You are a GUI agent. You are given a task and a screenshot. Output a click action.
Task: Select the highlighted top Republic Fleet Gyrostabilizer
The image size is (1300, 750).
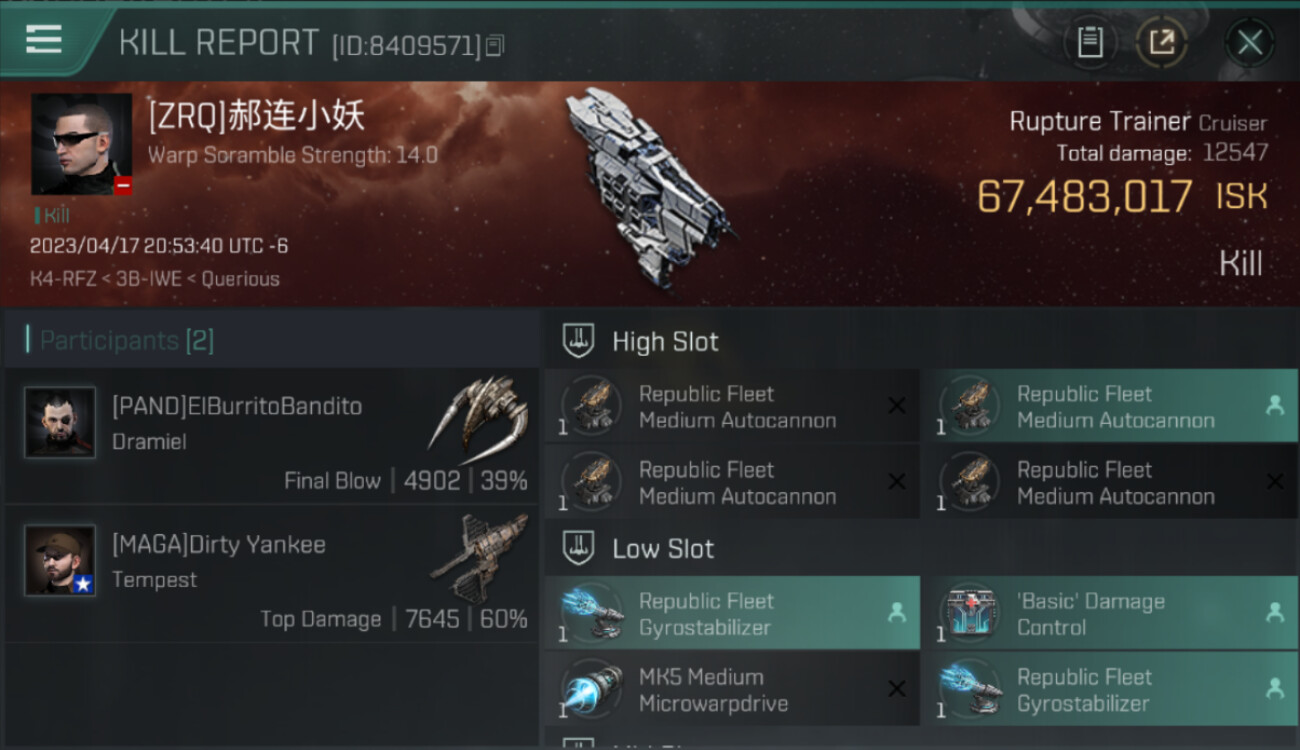(x=732, y=614)
